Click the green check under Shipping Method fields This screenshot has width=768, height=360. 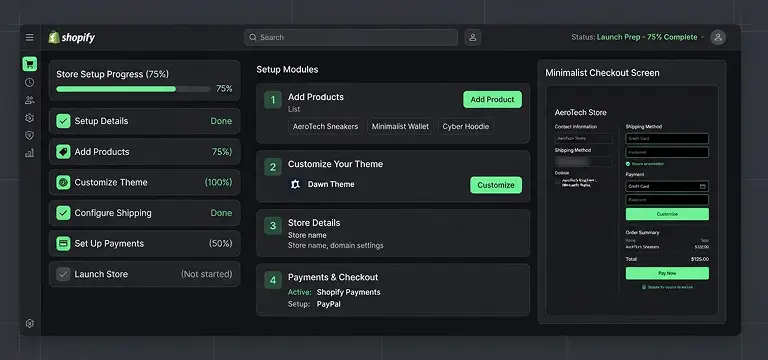coord(628,164)
